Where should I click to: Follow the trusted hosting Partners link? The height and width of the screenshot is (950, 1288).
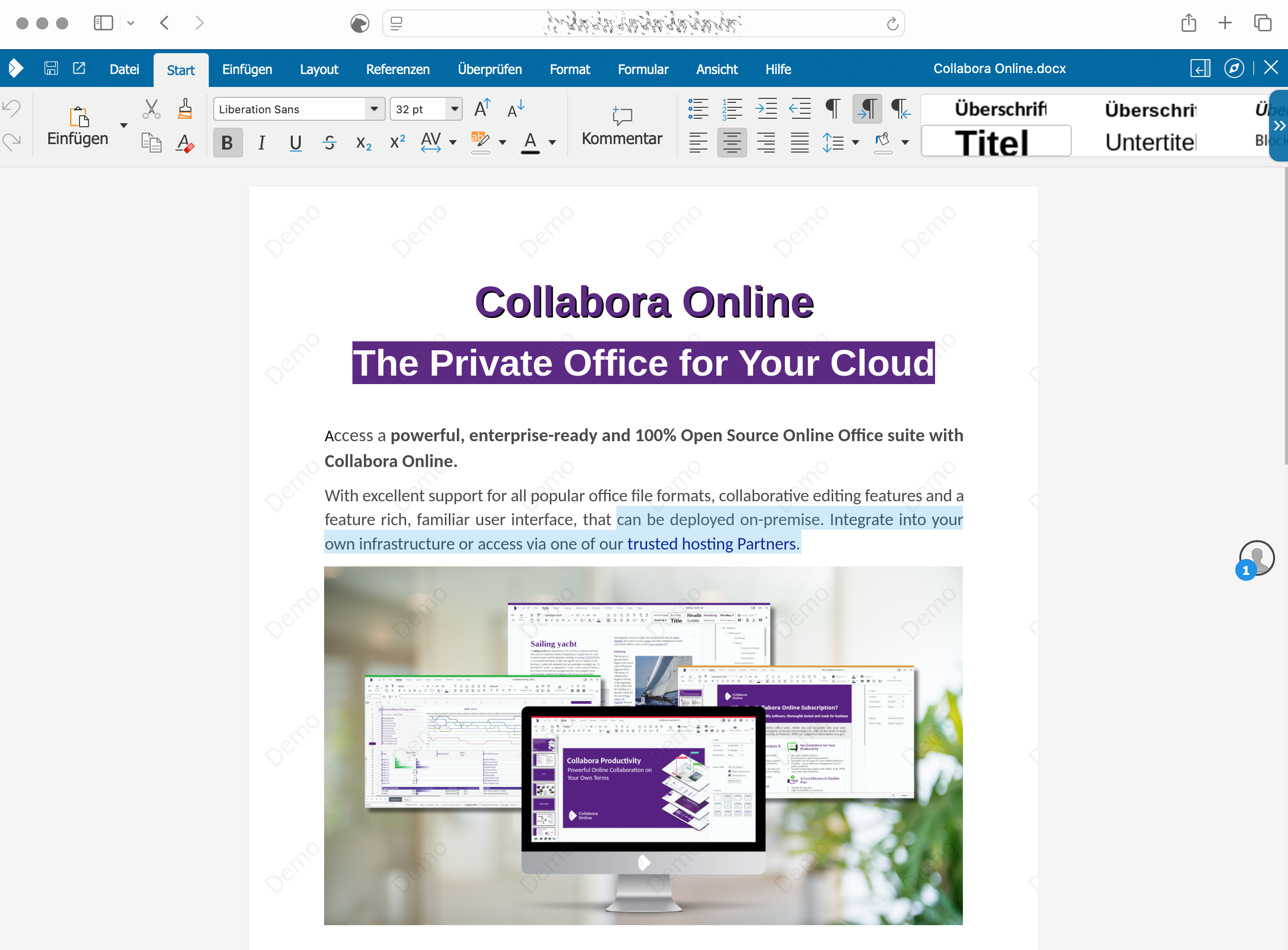click(x=712, y=544)
